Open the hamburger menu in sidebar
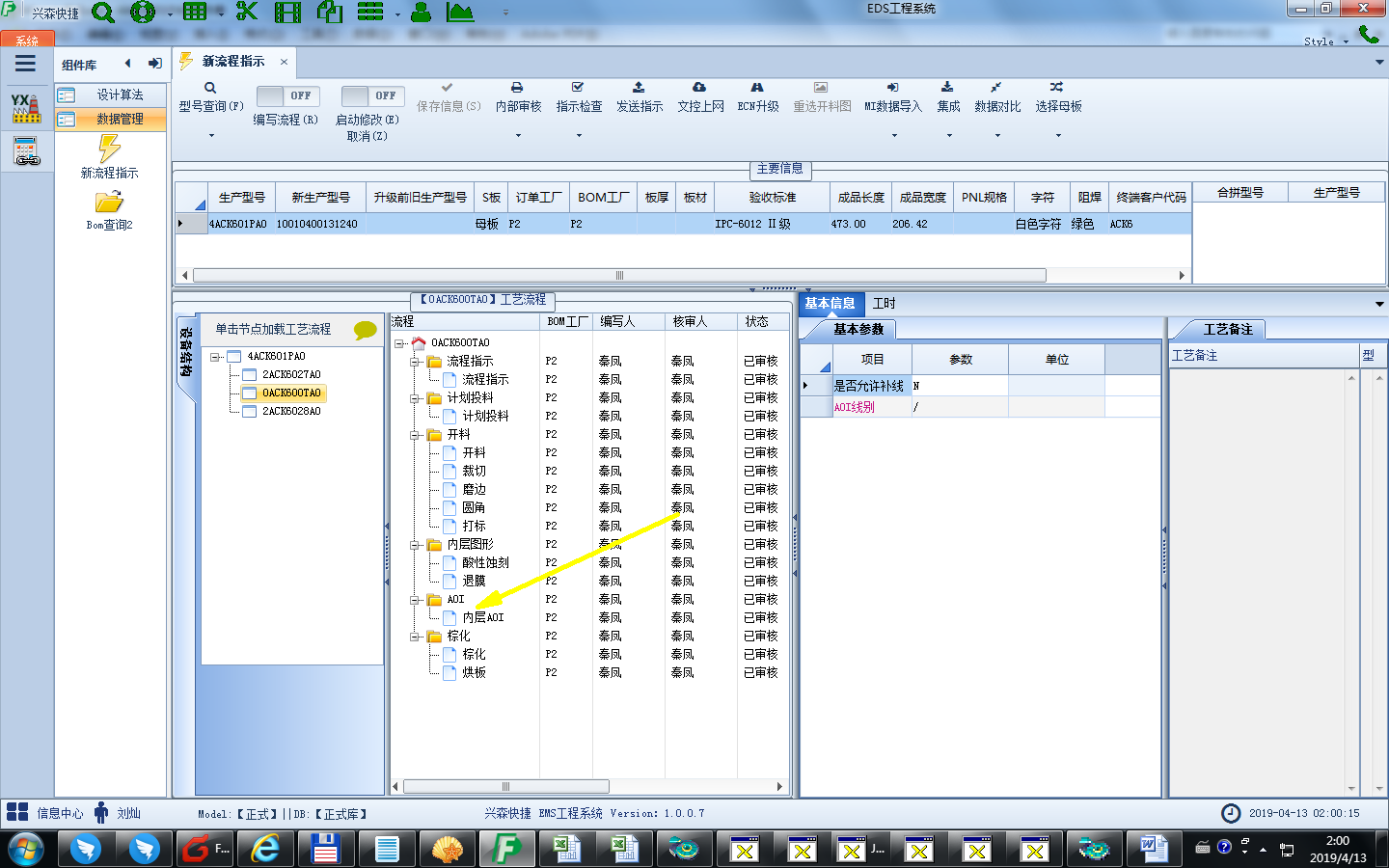The width and height of the screenshot is (1389, 868). (25, 64)
